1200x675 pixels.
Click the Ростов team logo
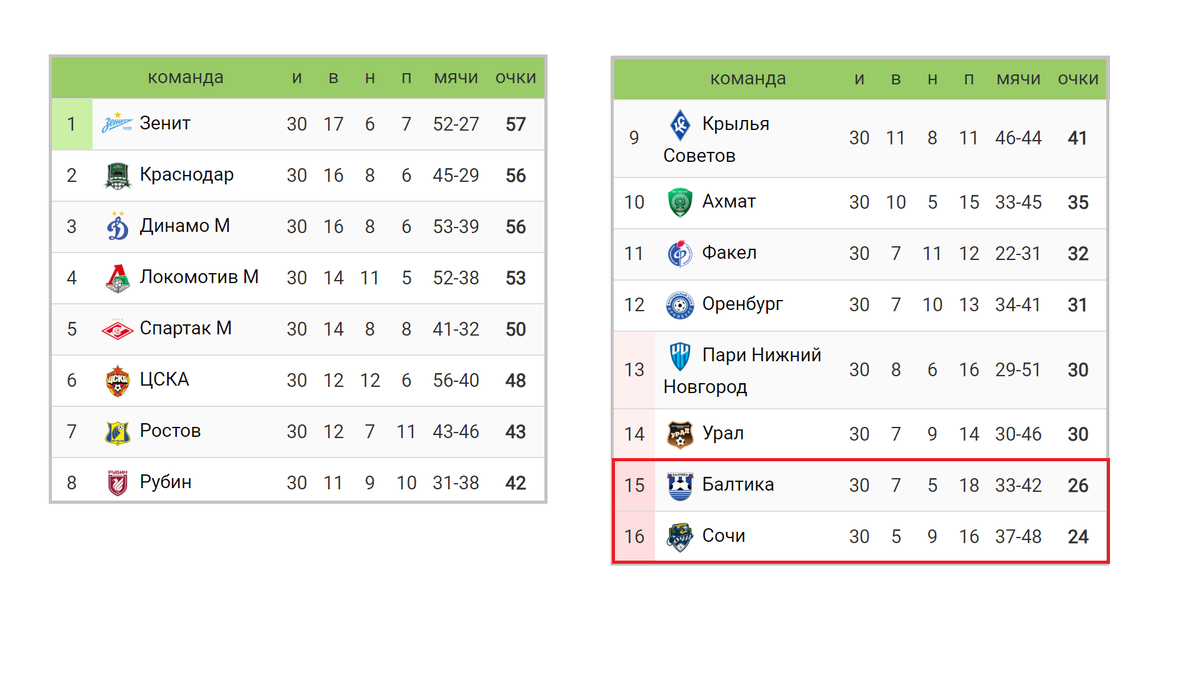pyautogui.click(x=117, y=432)
